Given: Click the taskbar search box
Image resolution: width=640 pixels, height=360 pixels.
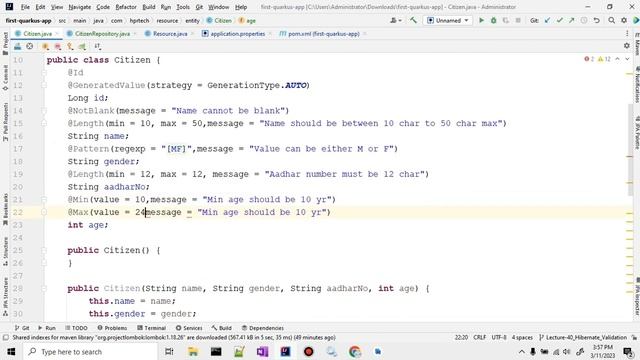Looking at the screenshot, I should pos(90,351).
